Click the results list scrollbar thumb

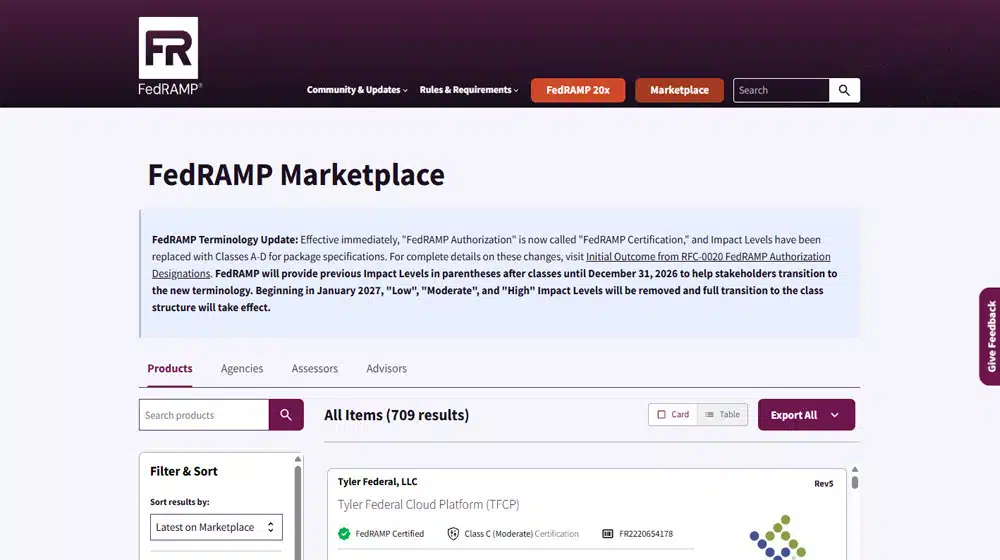point(855,482)
